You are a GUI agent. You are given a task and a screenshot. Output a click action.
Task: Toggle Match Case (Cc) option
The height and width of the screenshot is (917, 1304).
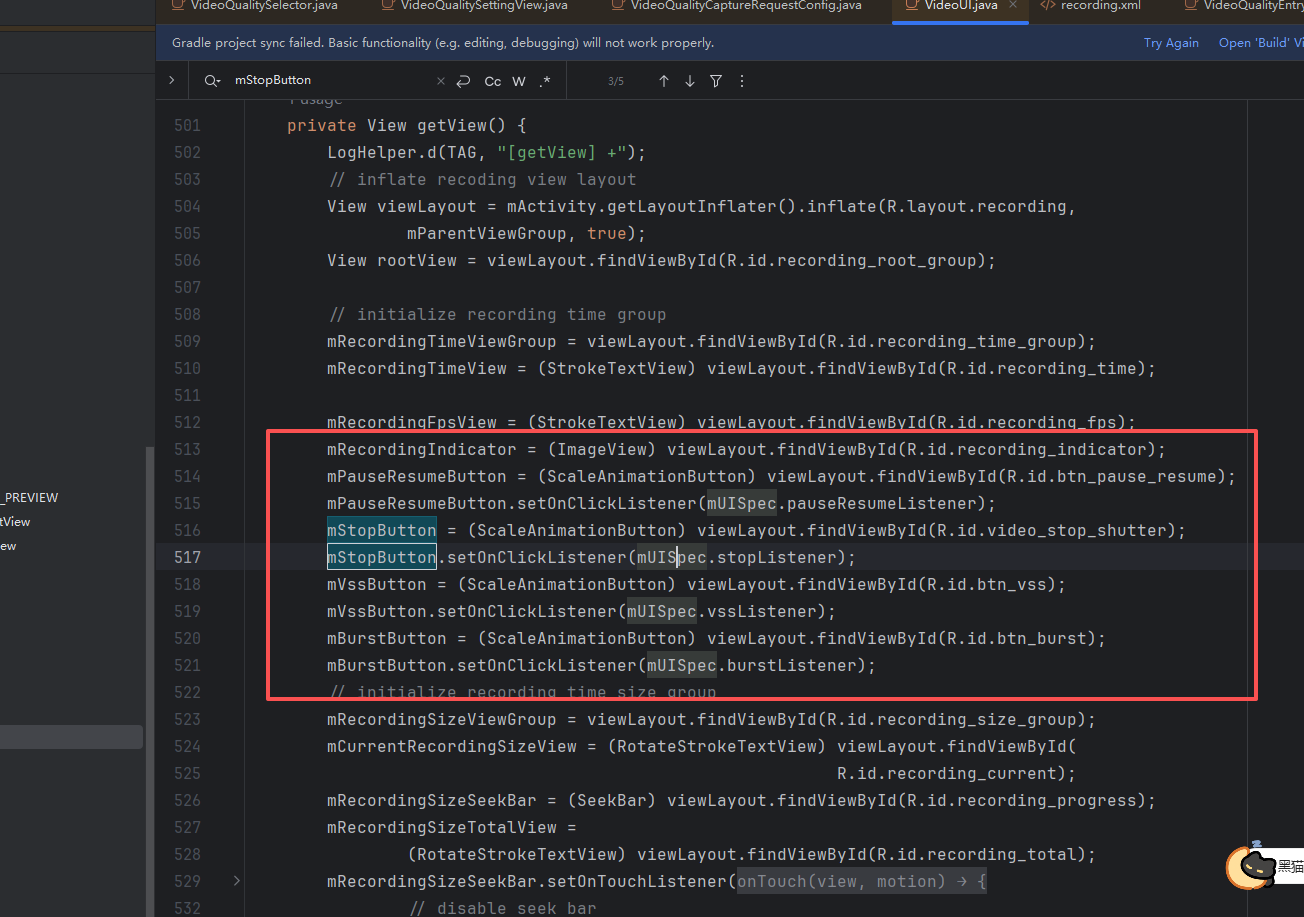[493, 81]
